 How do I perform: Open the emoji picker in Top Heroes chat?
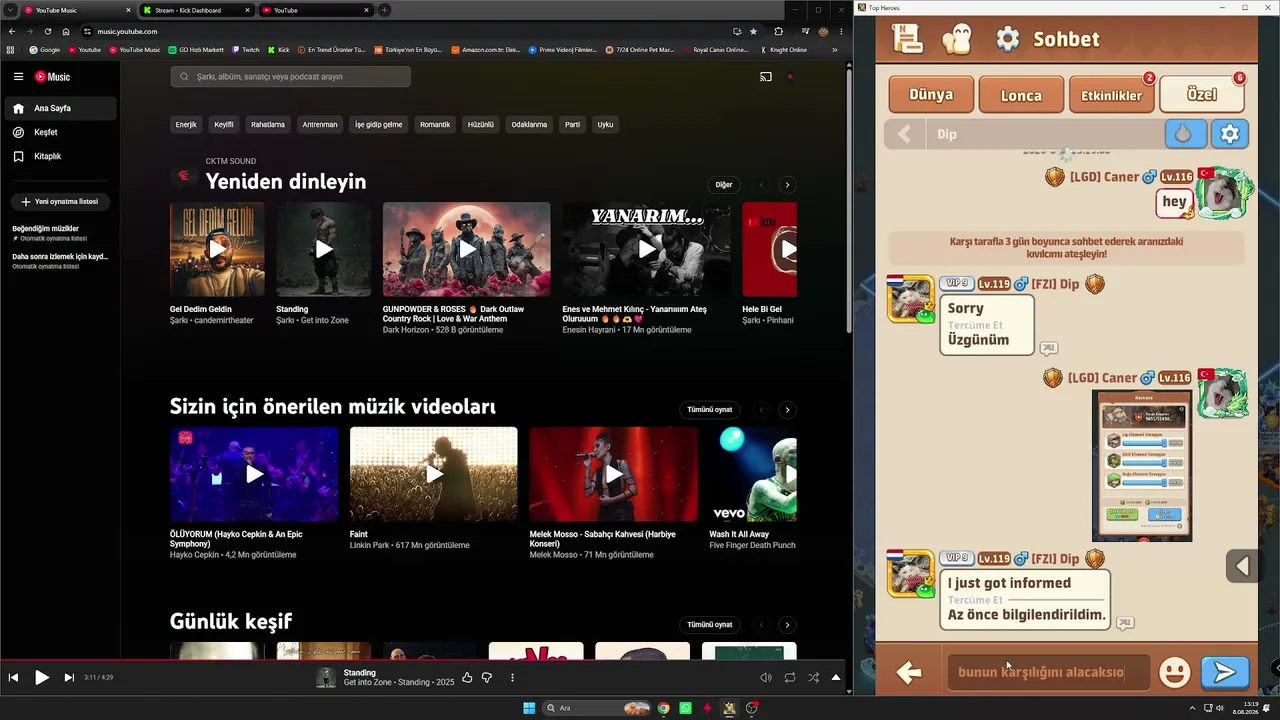point(1174,673)
